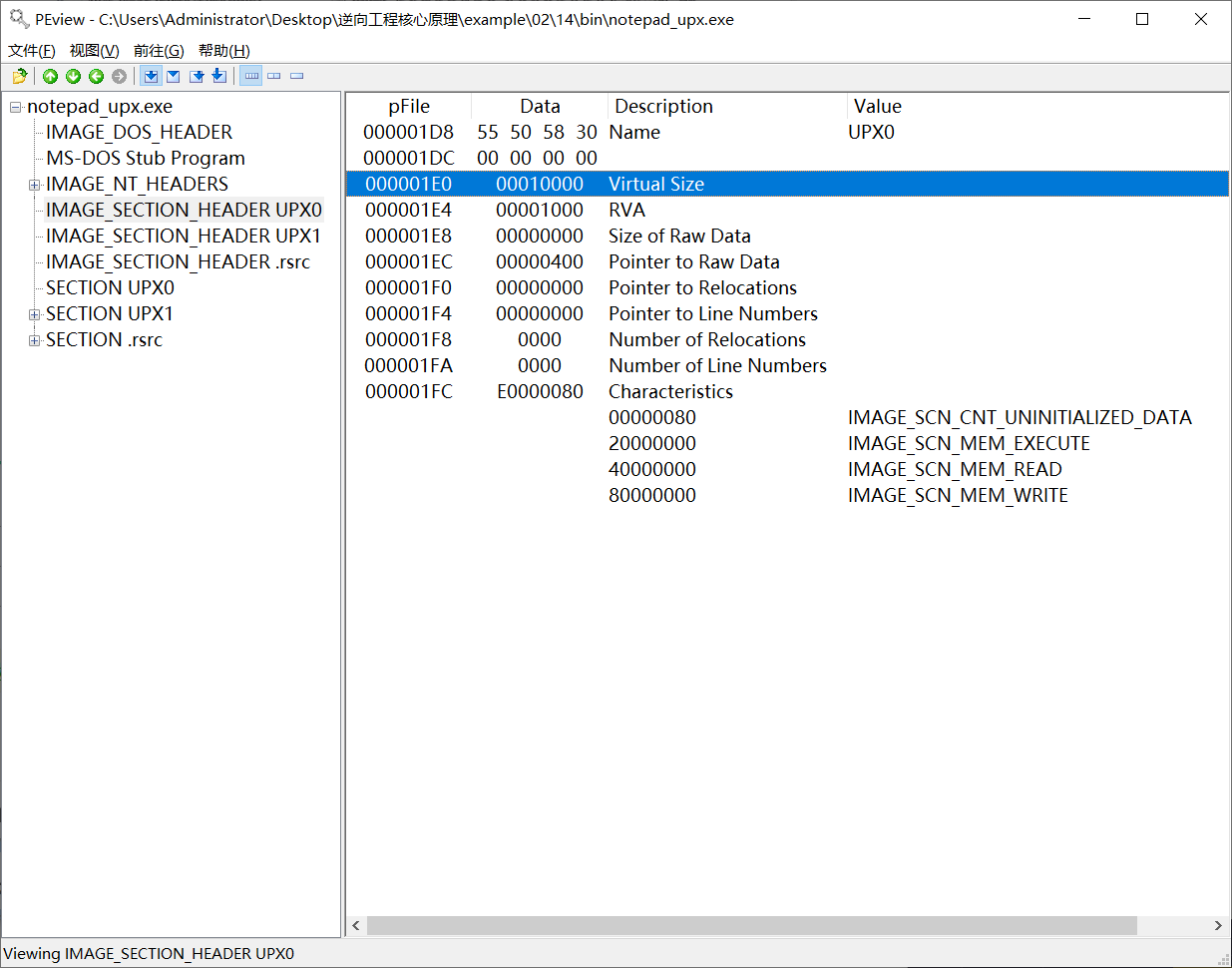The height and width of the screenshot is (968, 1232).
Task: Toggle the two-segment width view button
Action: click(x=274, y=76)
